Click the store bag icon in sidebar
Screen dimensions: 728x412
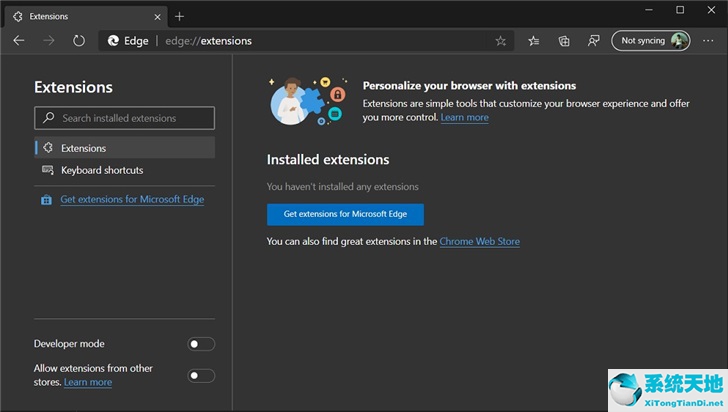pyautogui.click(x=46, y=200)
